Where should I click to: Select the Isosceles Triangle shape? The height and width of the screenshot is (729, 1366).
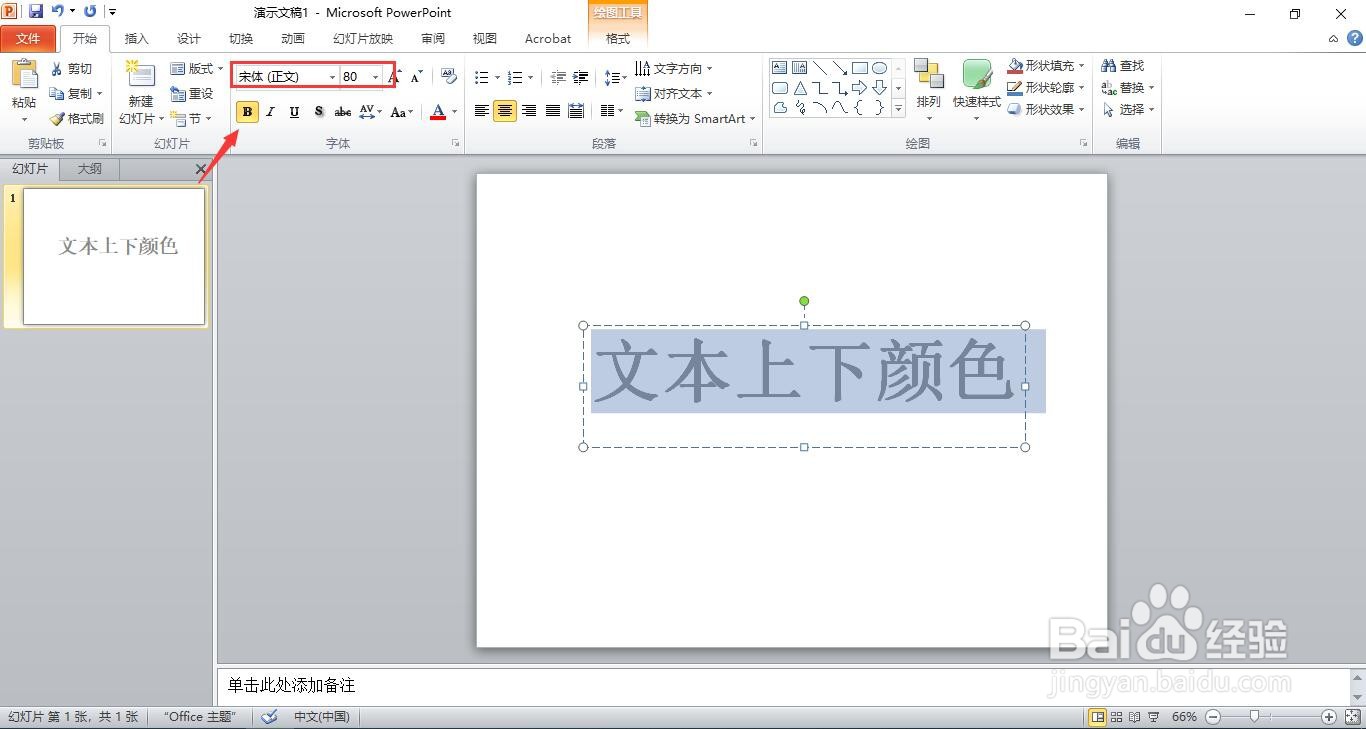pos(800,88)
